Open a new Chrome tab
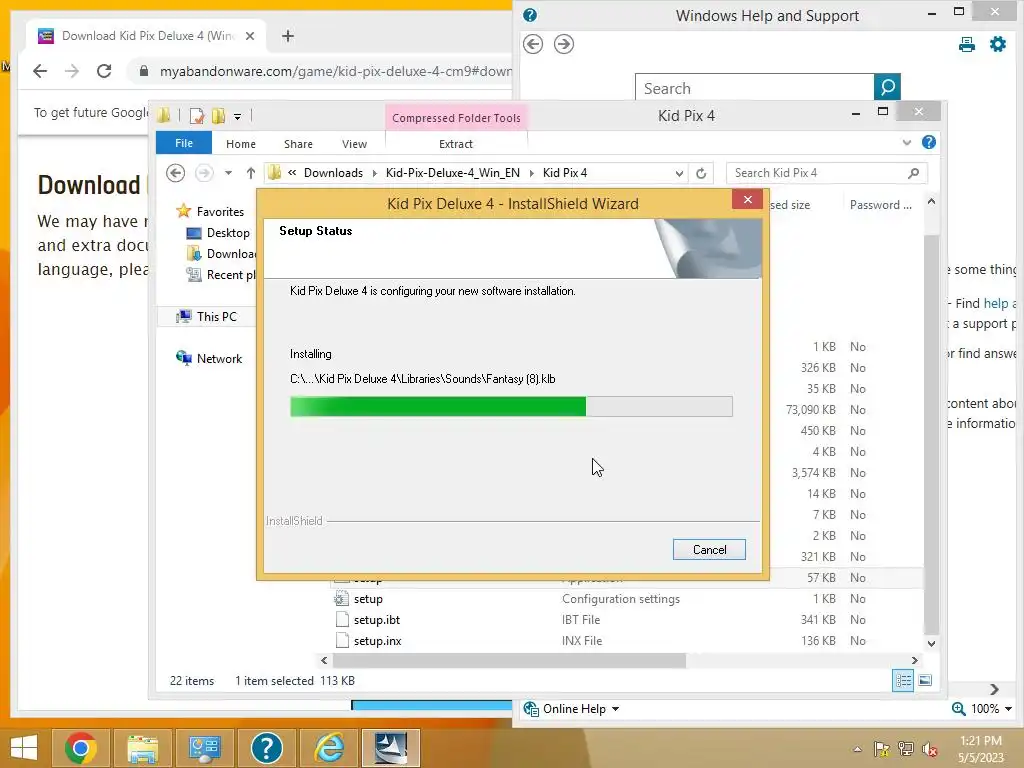Screen dimensions: 1024x768 coord(287,36)
